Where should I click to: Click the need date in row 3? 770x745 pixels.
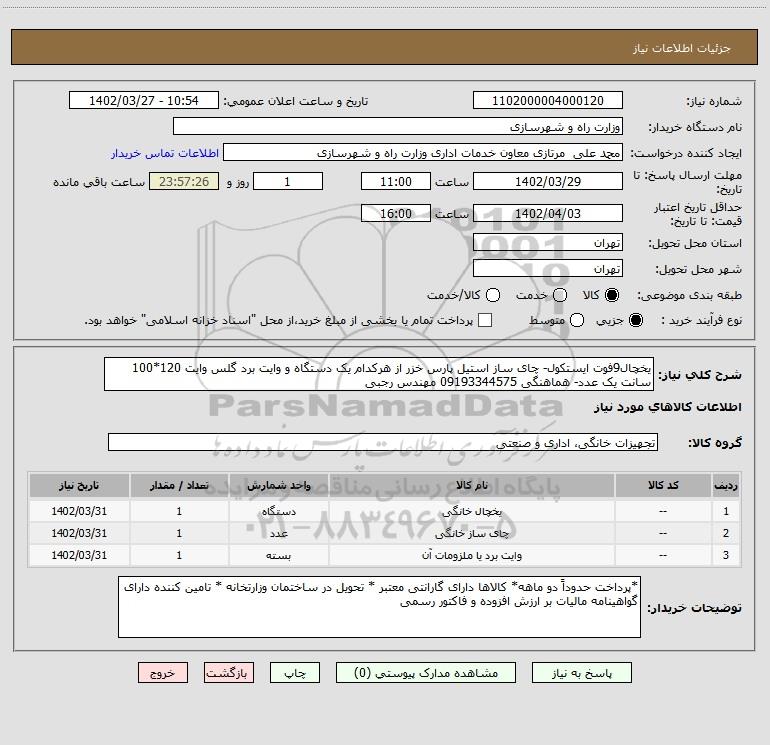click(x=79, y=555)
